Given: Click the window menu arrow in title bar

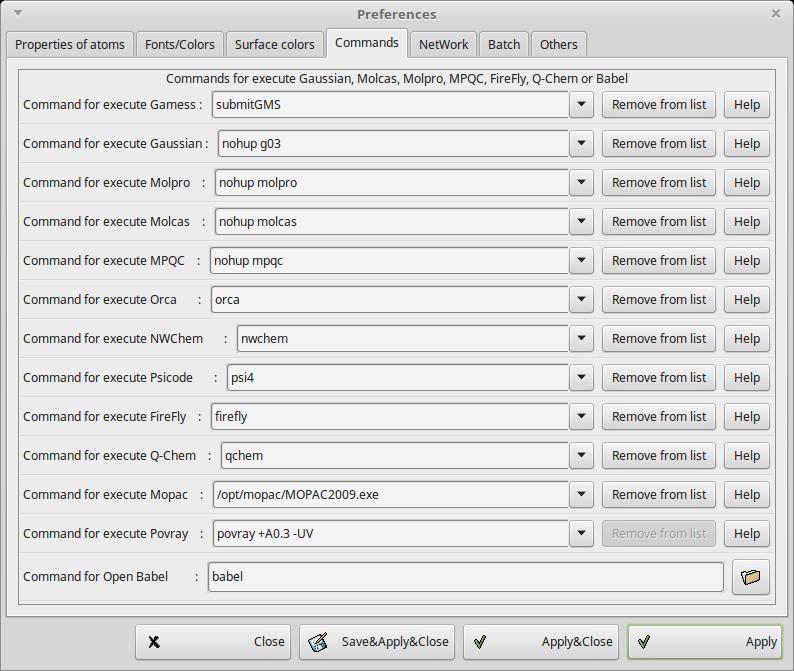Looking at the screenshot, I should 18,14.
